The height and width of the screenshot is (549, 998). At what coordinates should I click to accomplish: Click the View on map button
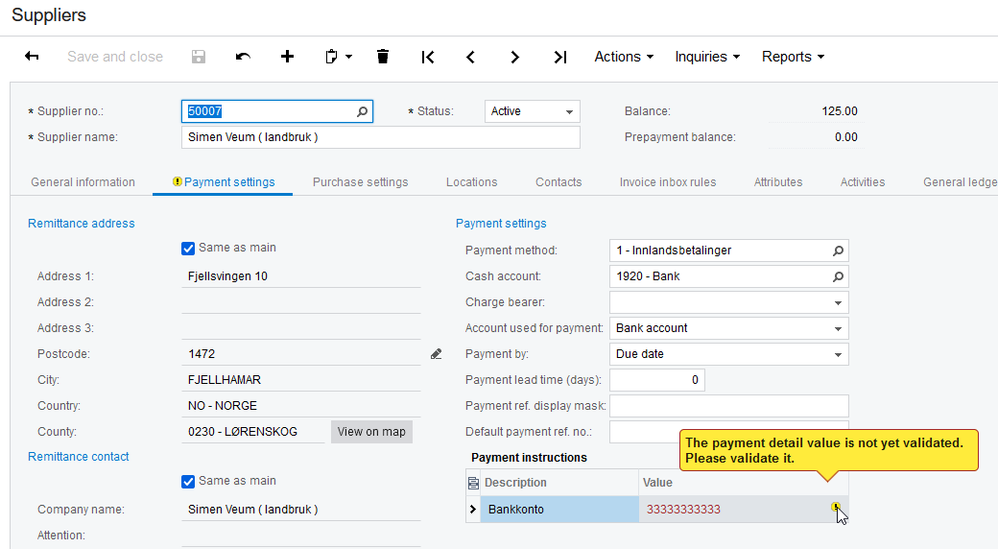372,432
